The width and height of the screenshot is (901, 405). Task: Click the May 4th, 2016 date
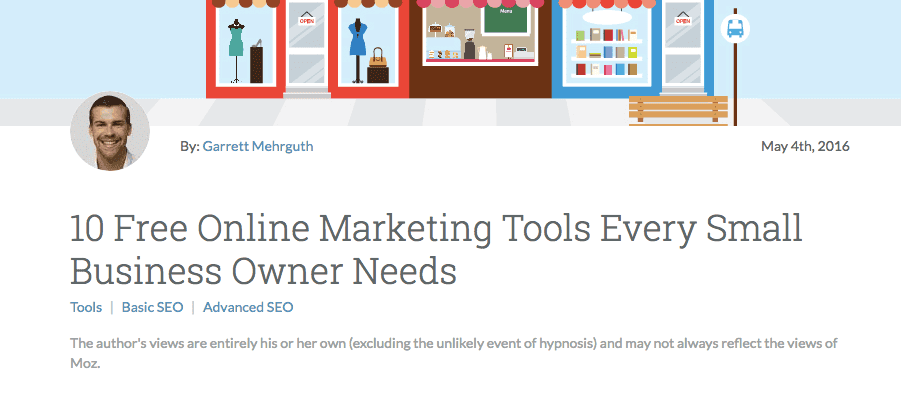(805, 146)
